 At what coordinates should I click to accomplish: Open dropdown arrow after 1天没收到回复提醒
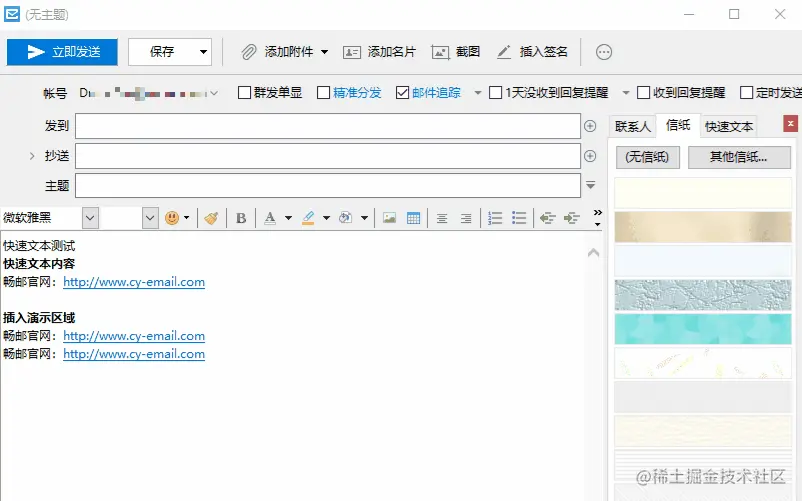626,93
